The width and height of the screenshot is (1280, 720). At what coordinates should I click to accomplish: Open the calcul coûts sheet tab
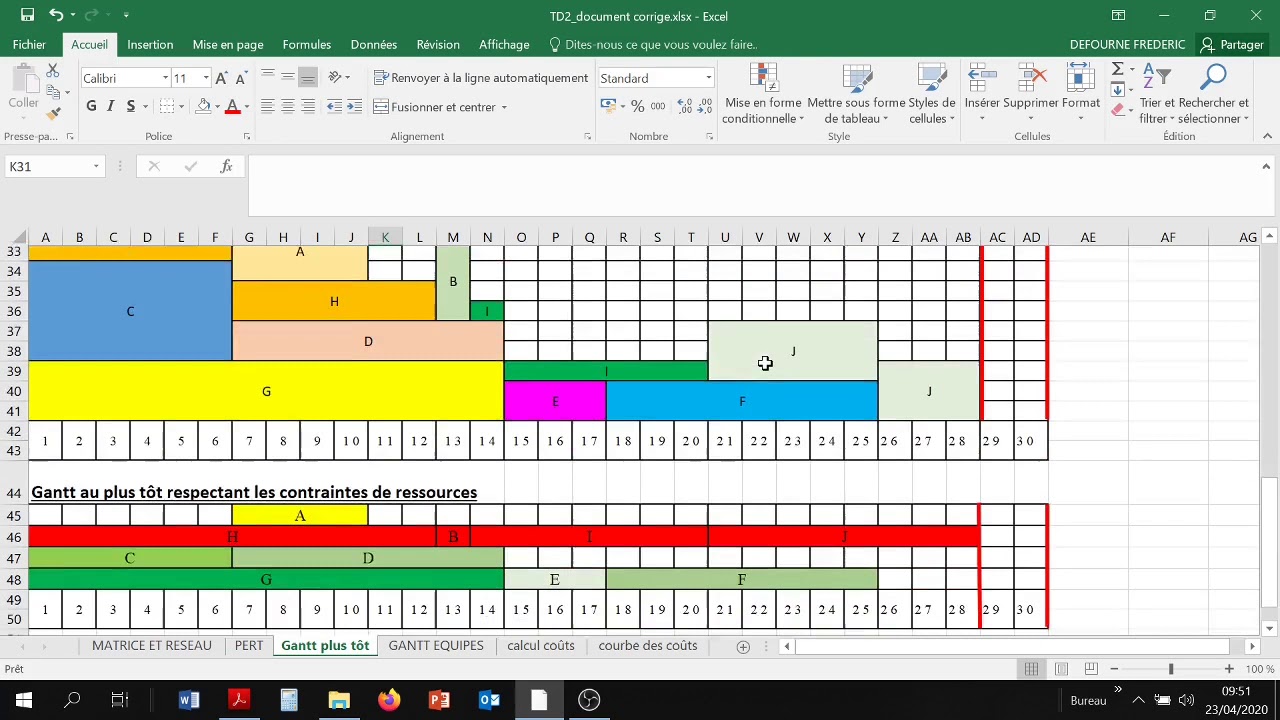[x=540, y=645]
